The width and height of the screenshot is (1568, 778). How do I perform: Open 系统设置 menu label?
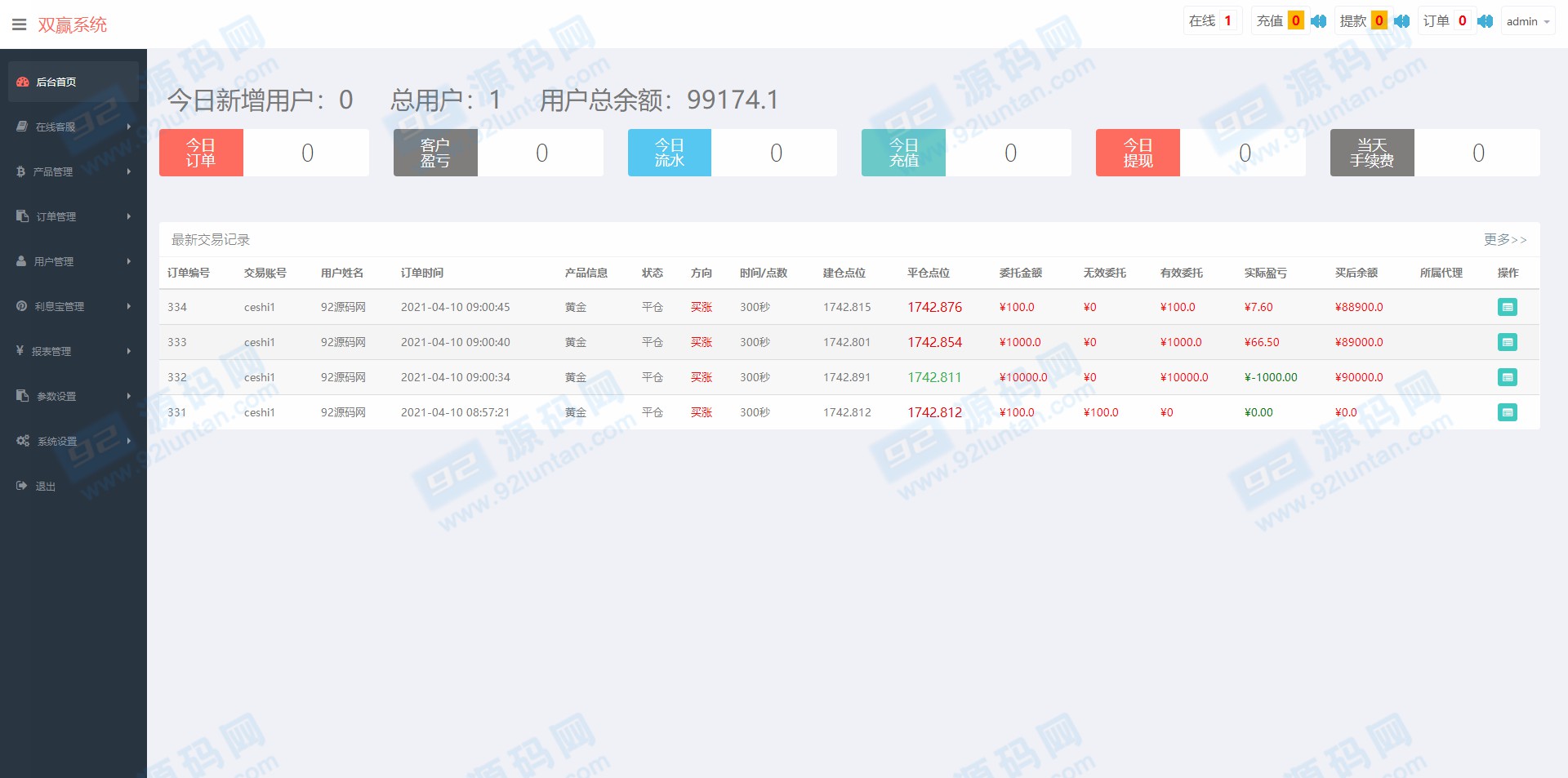pyautogui.click(x=57, y=441)
